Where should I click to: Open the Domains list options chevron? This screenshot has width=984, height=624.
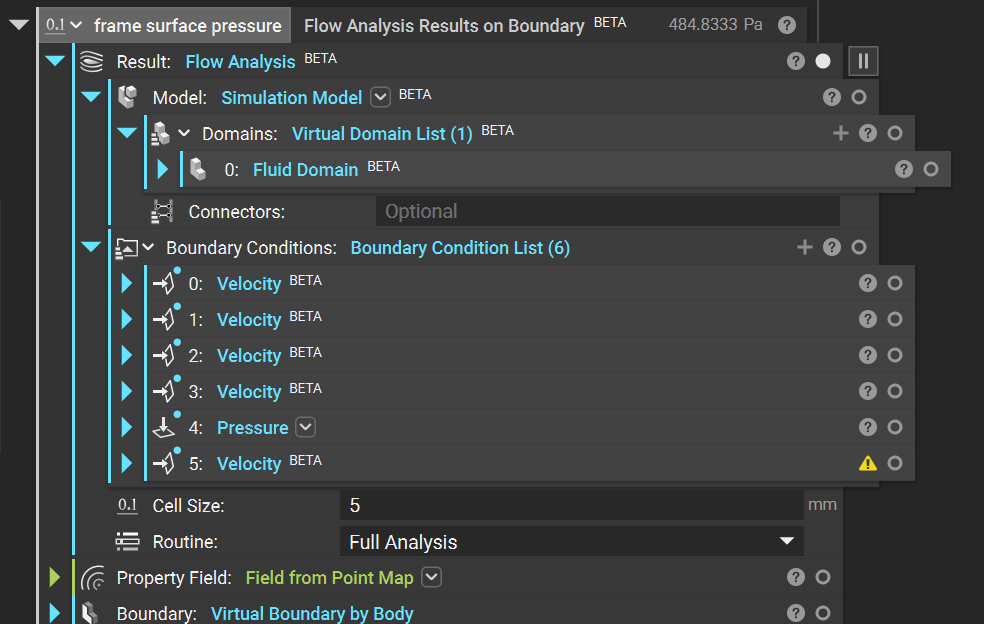[184, 133]
